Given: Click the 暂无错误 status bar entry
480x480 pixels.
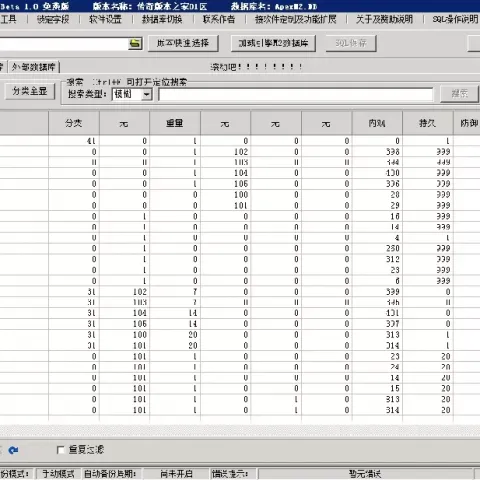Looking at the screenshot, I should coord(365,474).
